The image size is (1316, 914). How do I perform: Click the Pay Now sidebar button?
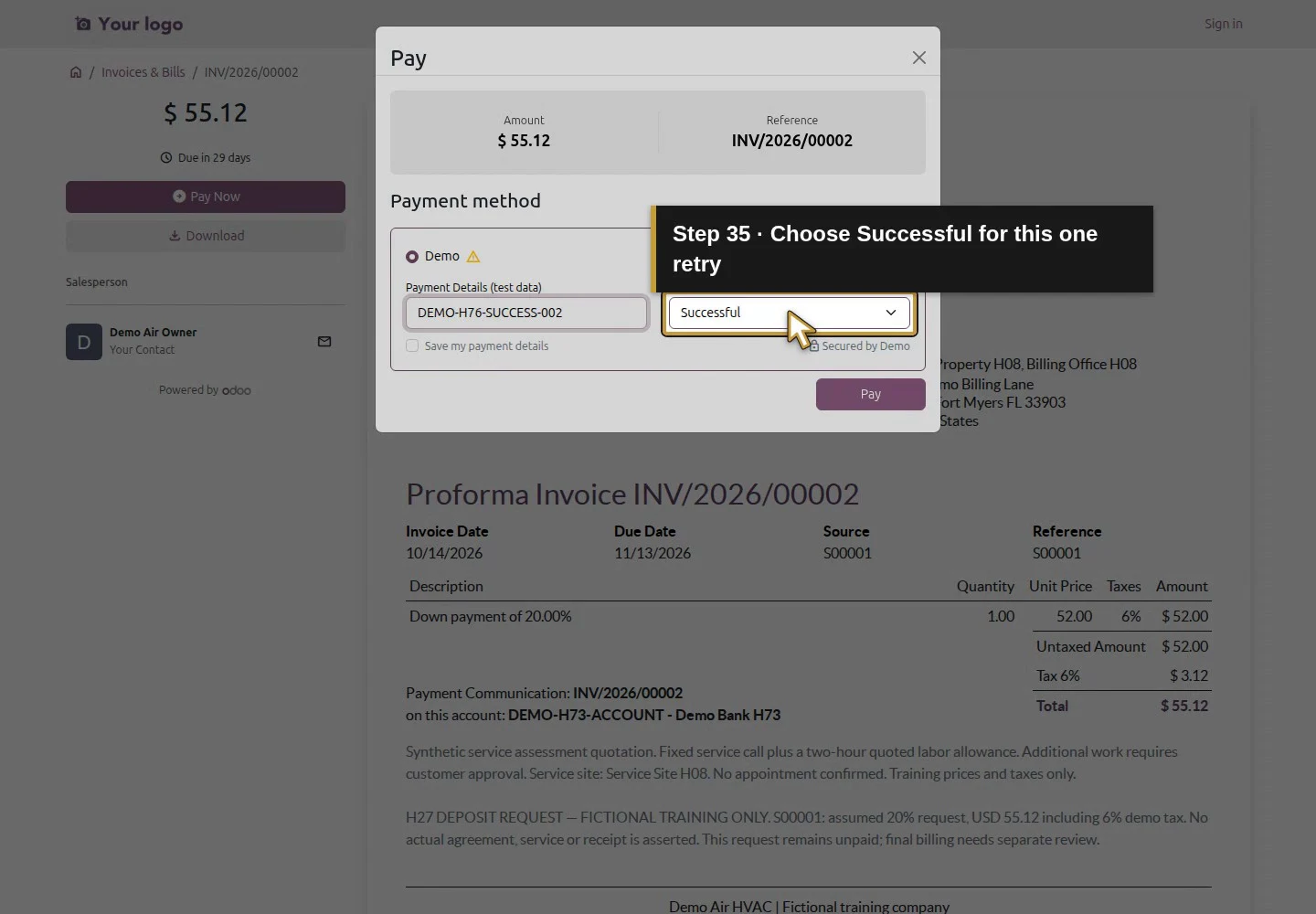coord(206,197)
